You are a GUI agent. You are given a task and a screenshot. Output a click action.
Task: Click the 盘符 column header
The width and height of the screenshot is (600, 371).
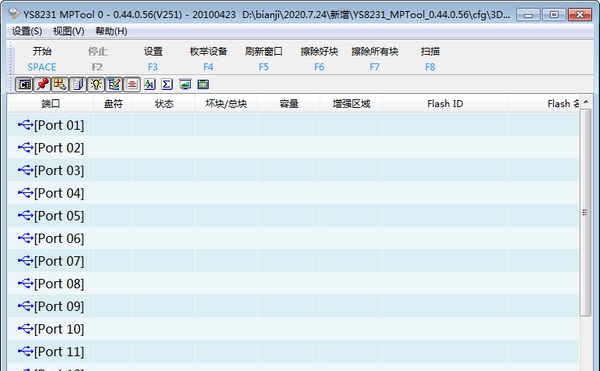tap(113, 104)
